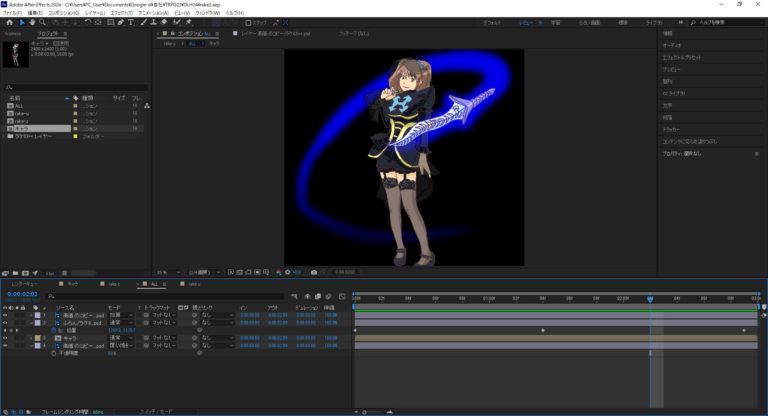Open layer 2 parent link dropdown

(217, 323)
